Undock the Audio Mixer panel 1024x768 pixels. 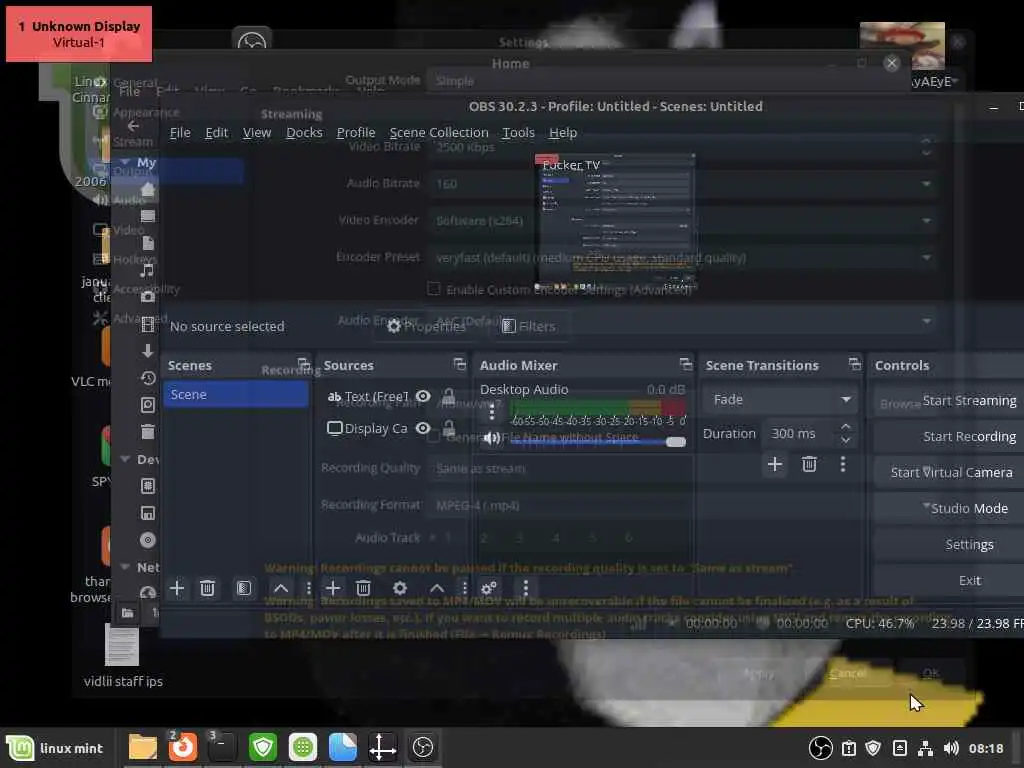686,364
